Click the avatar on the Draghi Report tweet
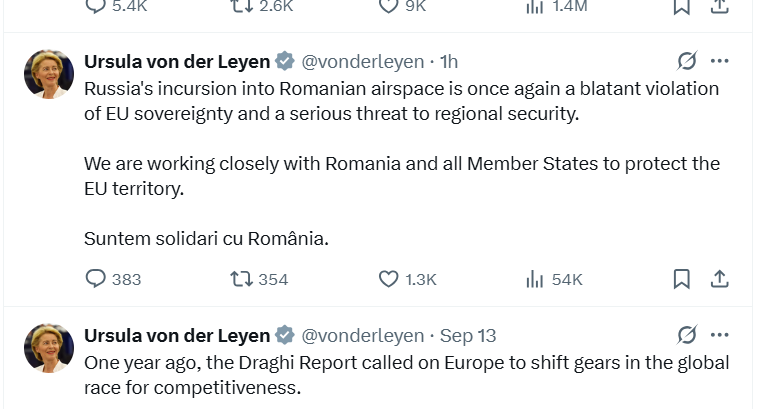This screenshot has height=409, width=762. click(x=49, y=348)
